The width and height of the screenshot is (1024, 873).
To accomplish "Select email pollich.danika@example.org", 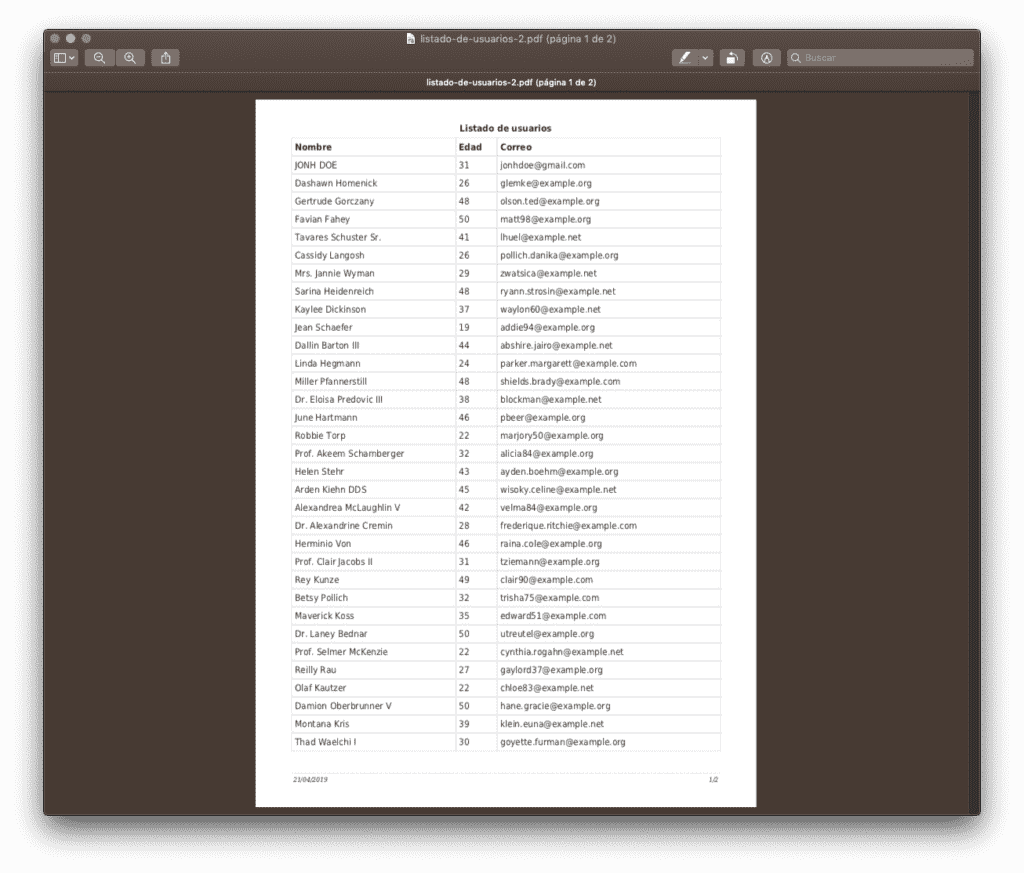I will coord(559,255).
